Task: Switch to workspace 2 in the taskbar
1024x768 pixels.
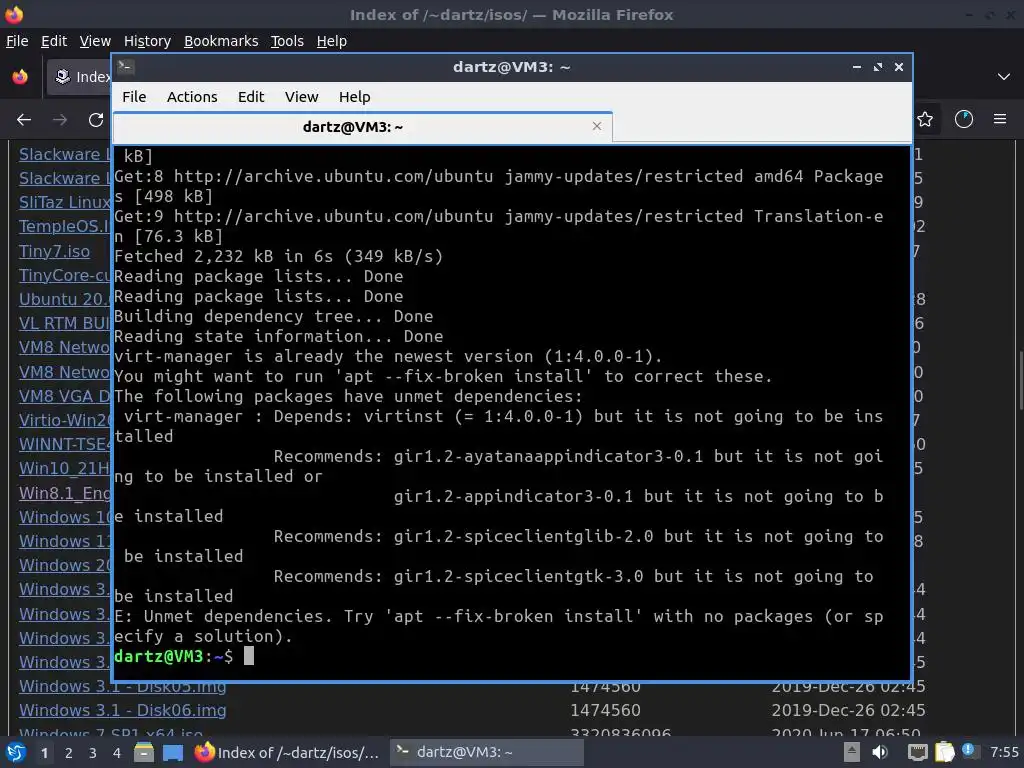Action: click(x=69, y=753)
